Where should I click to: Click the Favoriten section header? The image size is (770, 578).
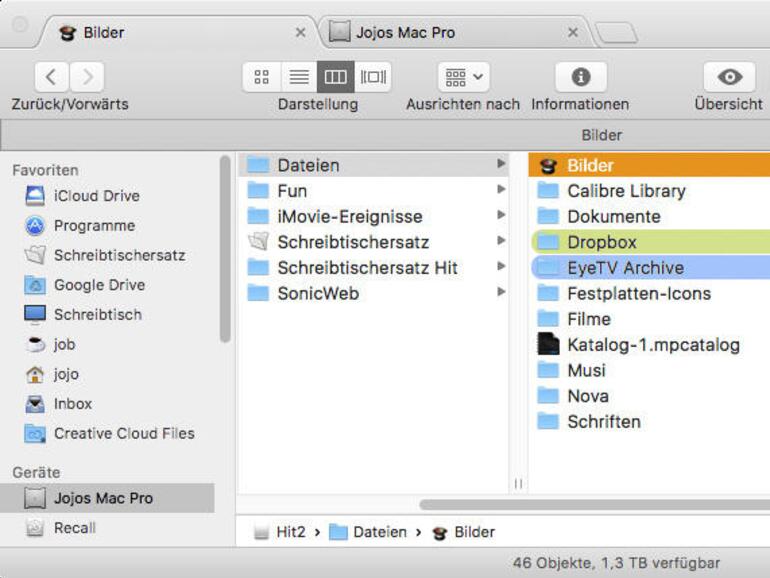click(x=45, y=170)
